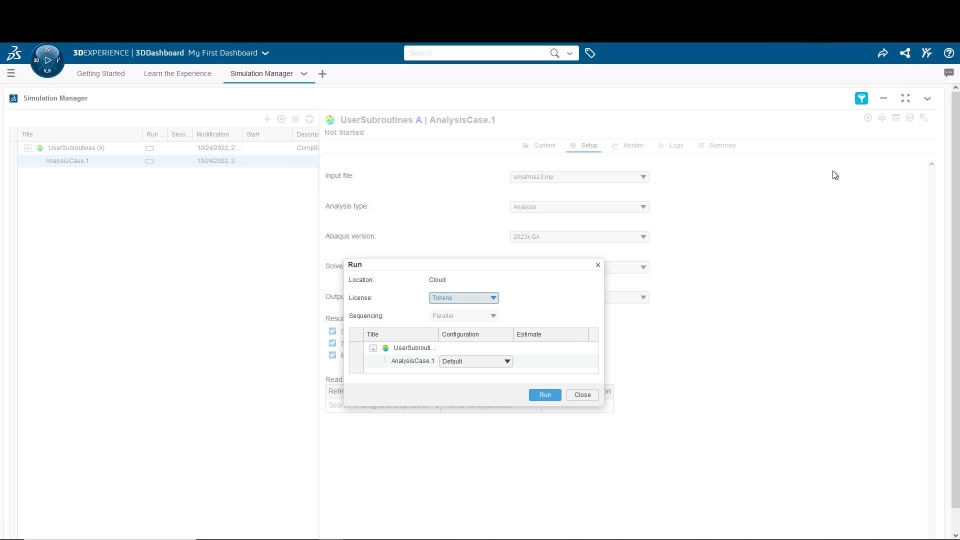Image resolution: width=960 pixels, height=540 pixels.
Task: Click the Run button in dialog
Action: tap(545, 395)
